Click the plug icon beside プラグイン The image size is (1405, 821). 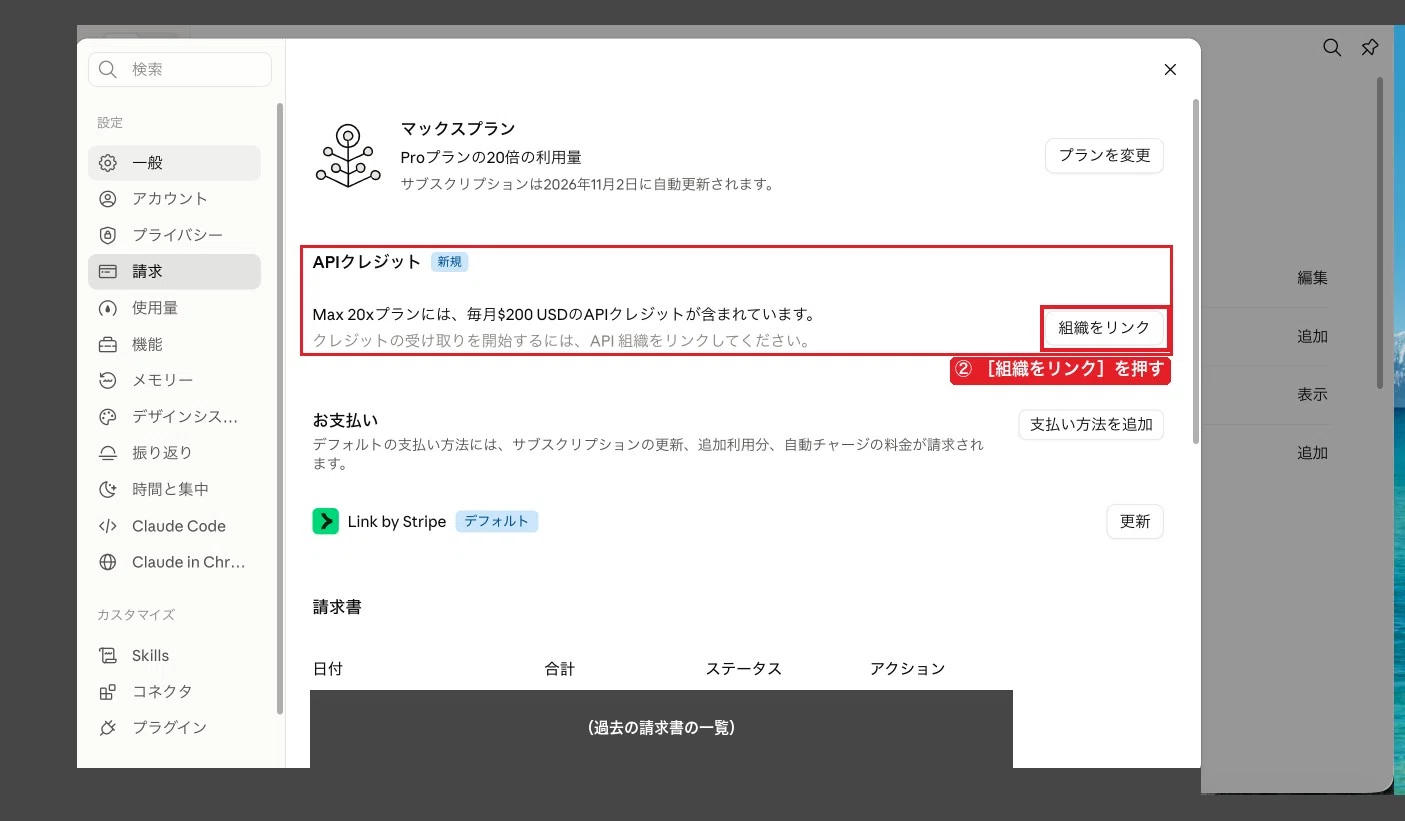[108, 728]
